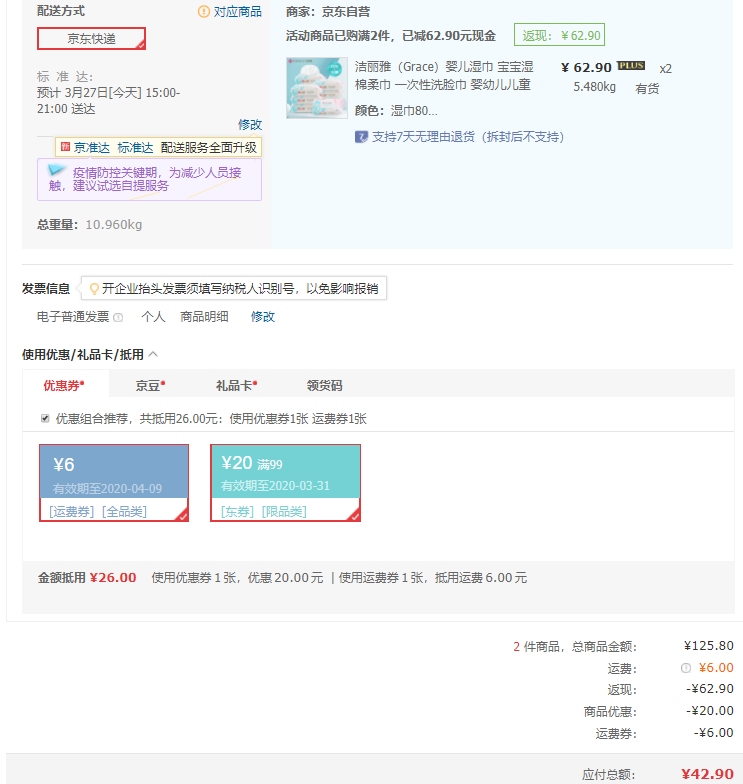Switch to the 领货码 tab
Image resolution: width=743 pixels, height=784 pixels.
[x=324, y=386]
